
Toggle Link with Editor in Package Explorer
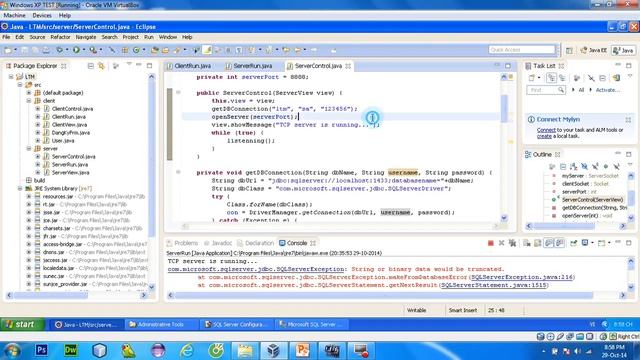point(101,66)
